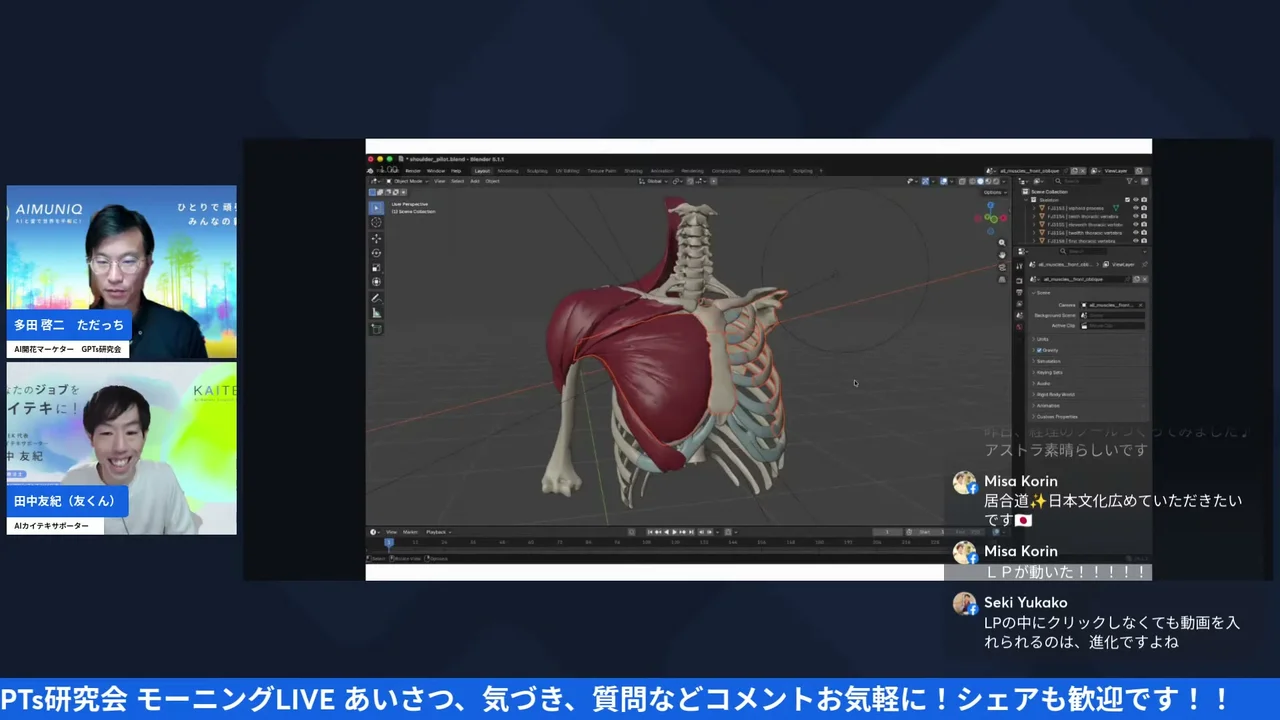The height and width of the screenshot is (720, 1280).
Task: Open the Render properties tab icon
Action: [1019, 281]
